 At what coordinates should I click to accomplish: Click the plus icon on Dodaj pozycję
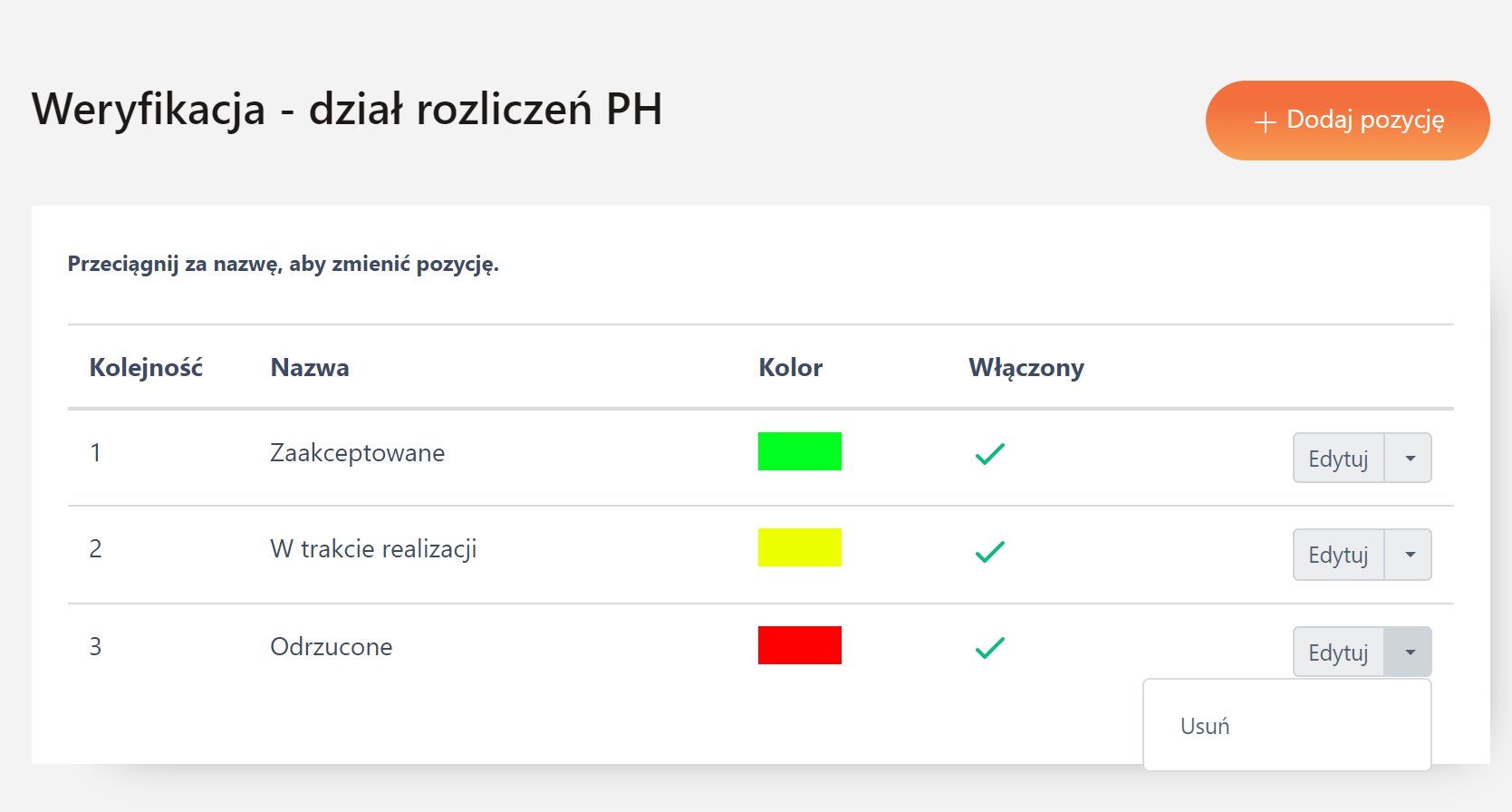click(x=1265, y=121)
